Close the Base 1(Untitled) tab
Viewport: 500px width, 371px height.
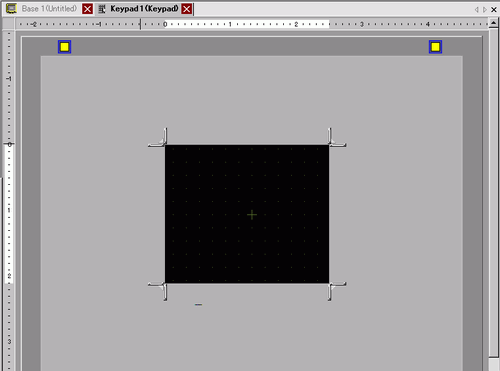[88, 9]
